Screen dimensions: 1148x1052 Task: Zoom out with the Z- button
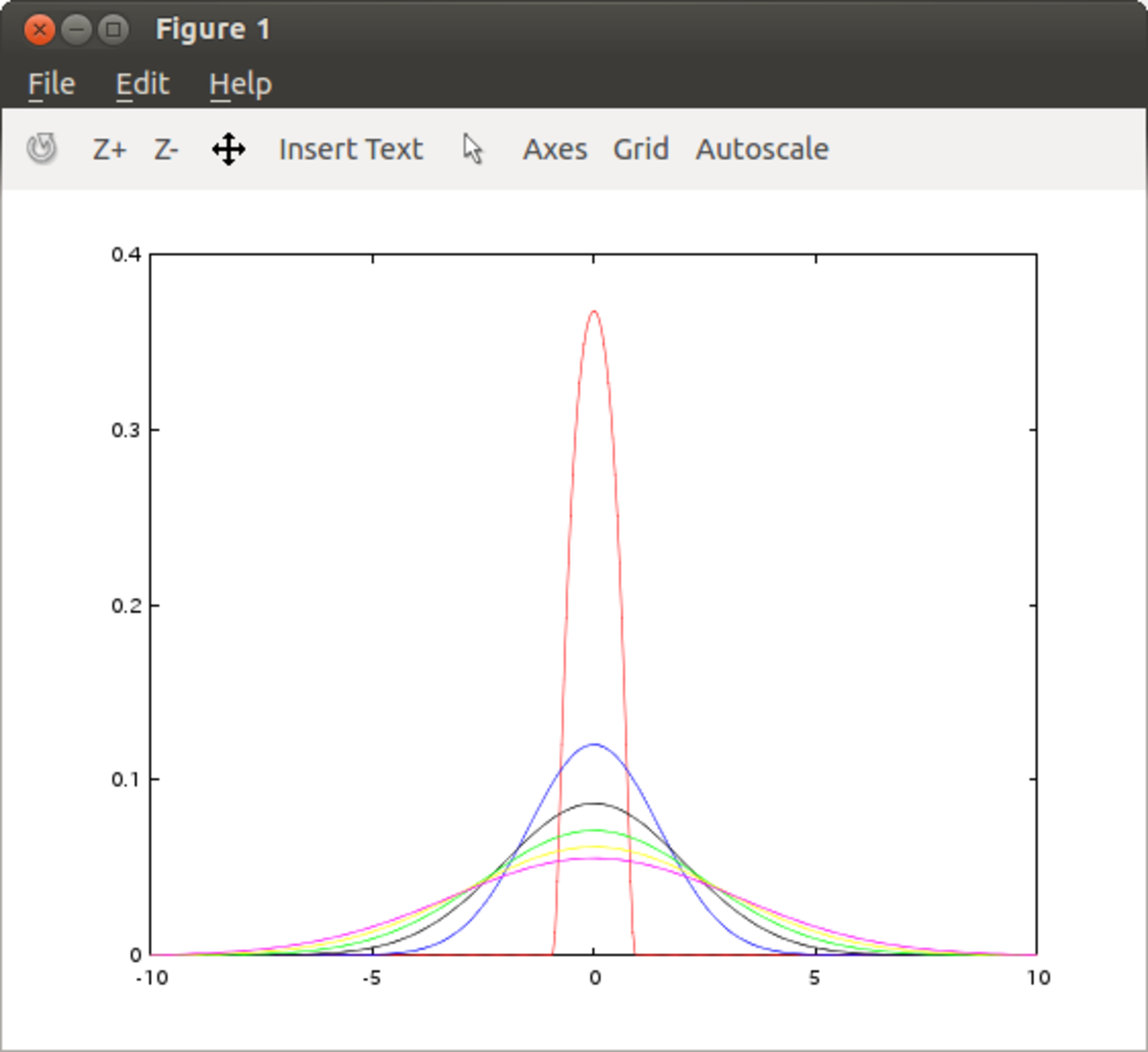tap(166, 149)
